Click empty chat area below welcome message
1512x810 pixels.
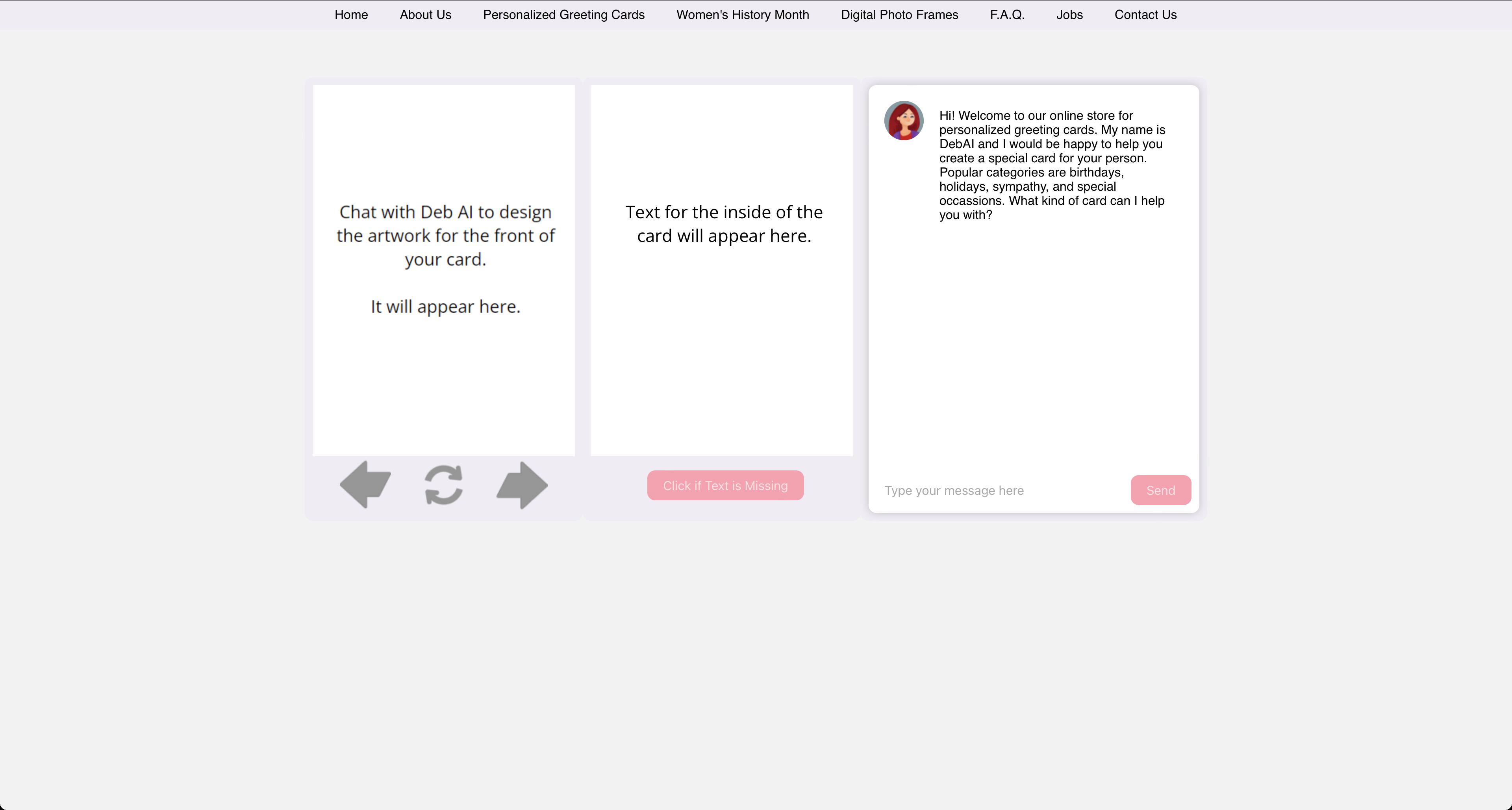[x=1033, y=347]
